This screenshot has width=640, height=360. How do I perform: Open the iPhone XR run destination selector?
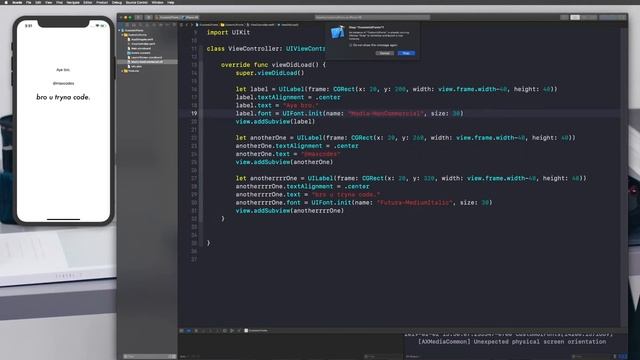190,18
